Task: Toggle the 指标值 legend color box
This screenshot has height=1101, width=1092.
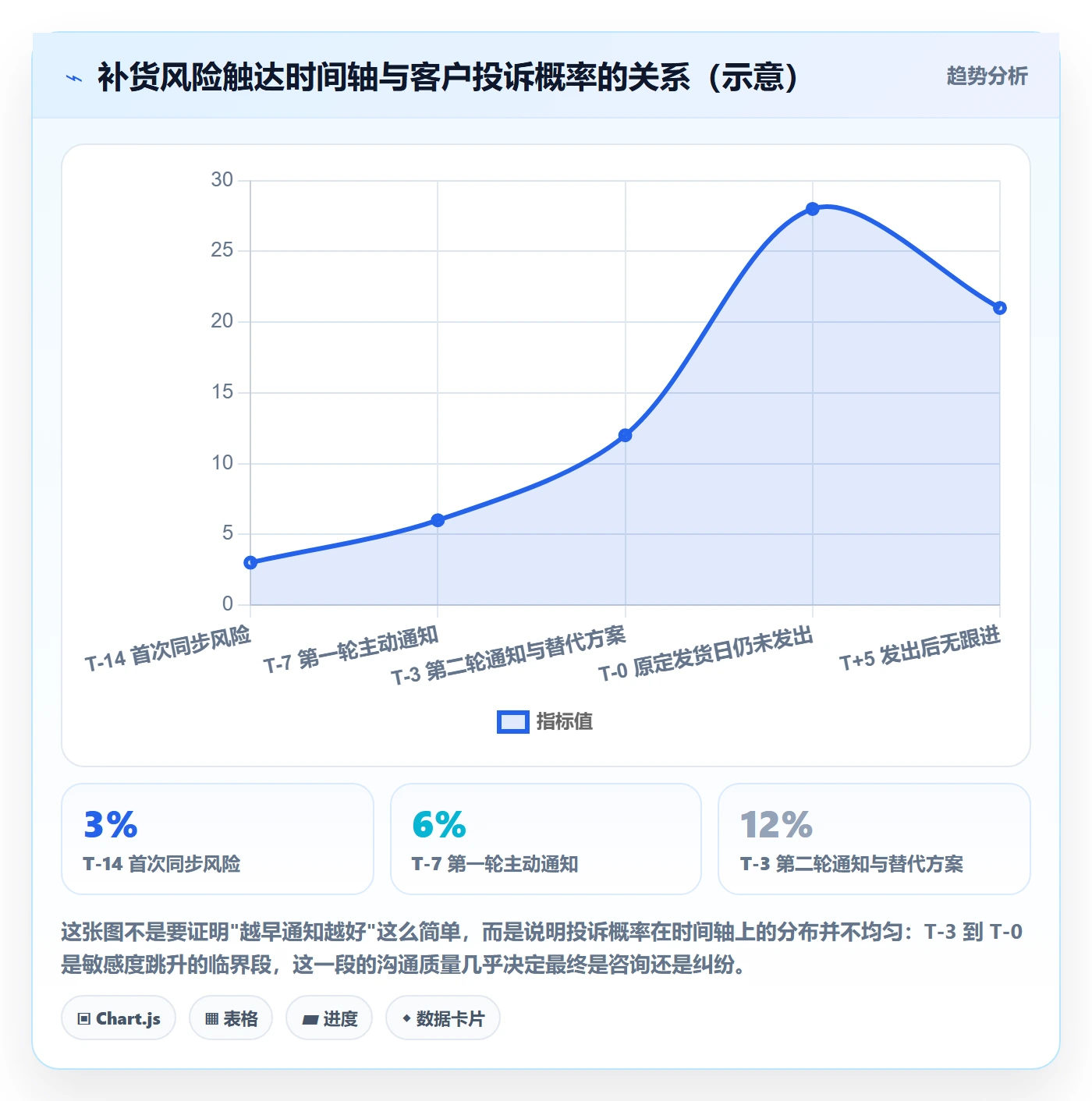Action: tap(513, 722)
